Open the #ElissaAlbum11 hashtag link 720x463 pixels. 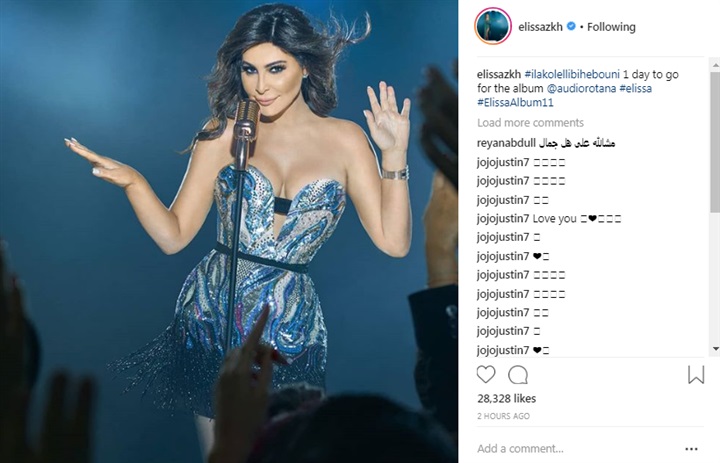(x=515, y=102)
